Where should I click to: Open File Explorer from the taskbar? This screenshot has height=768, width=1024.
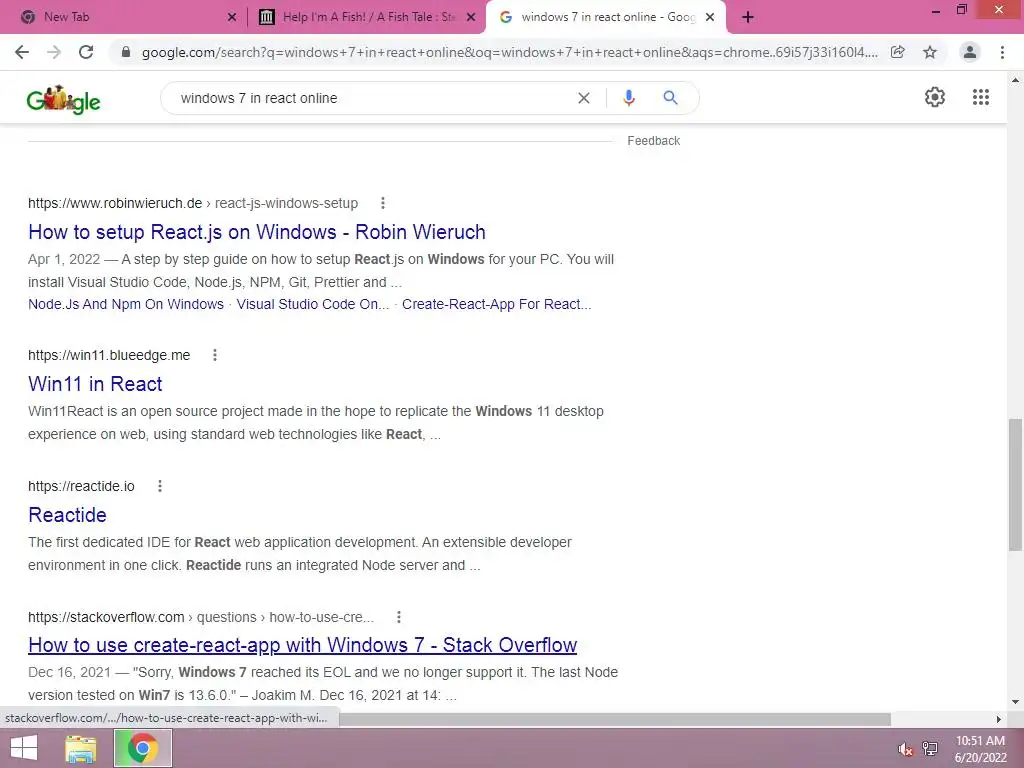pyautogui.click(x=81, y=748)
